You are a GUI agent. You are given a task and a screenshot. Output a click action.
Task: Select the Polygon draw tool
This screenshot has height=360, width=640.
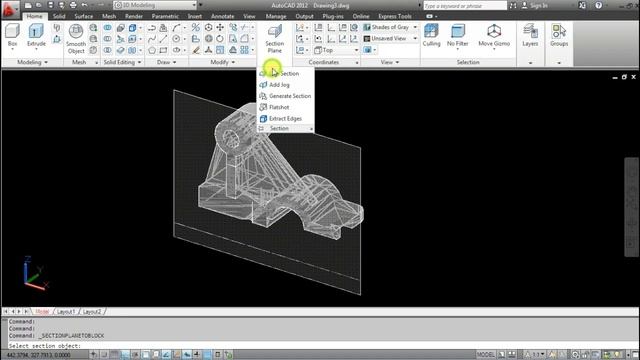click(152, 50)
